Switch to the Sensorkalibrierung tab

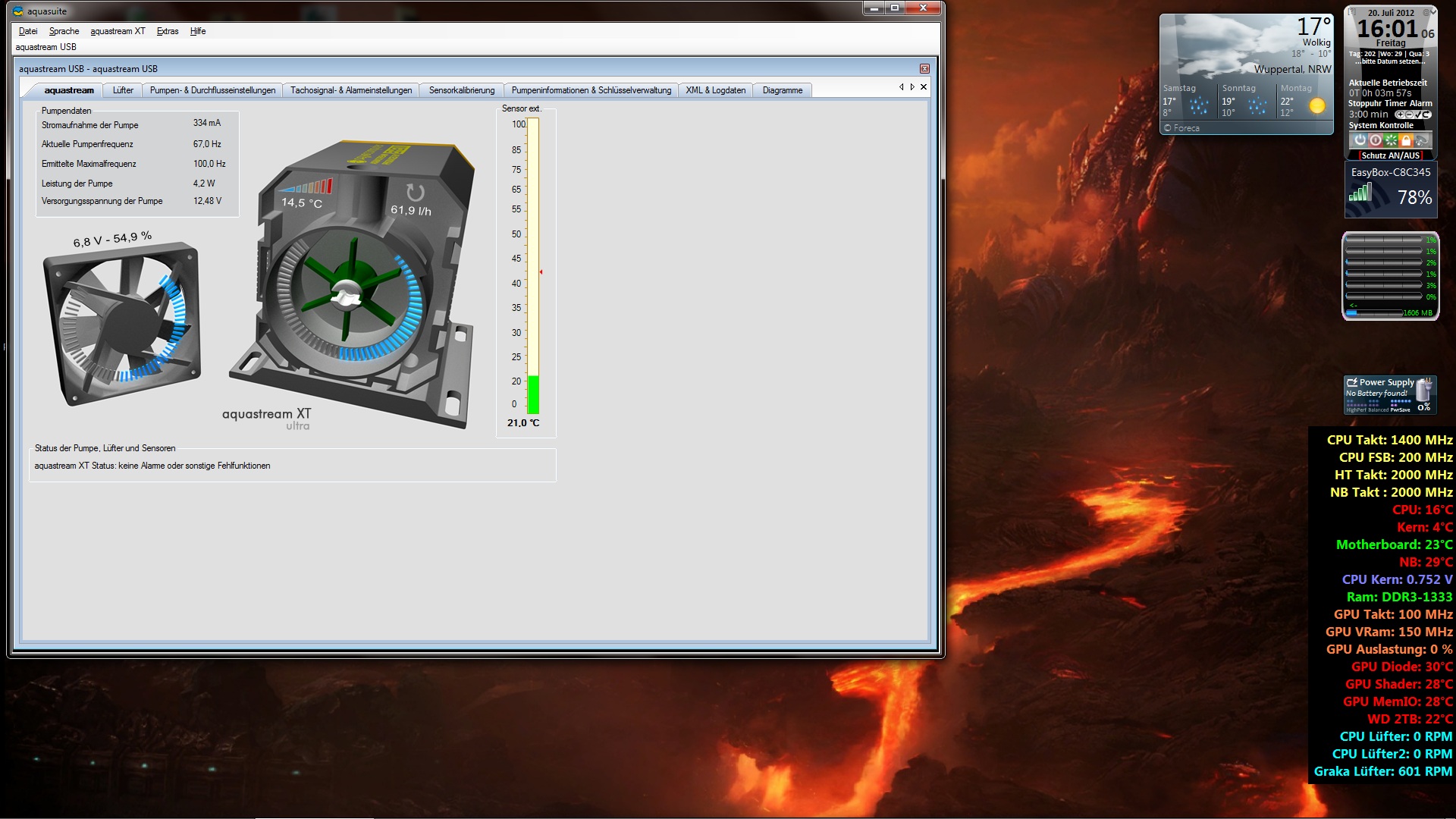[x=461, y=90]
